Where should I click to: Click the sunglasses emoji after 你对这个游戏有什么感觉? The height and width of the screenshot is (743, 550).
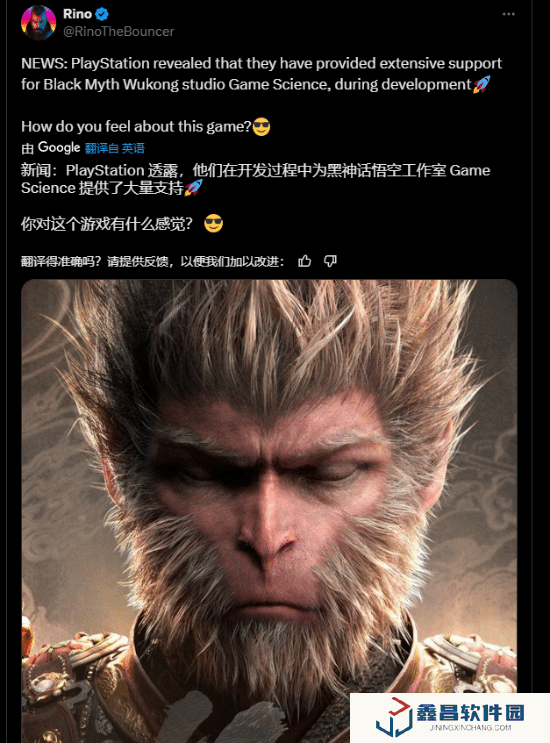pyautogui.click(x=214, y=223)
